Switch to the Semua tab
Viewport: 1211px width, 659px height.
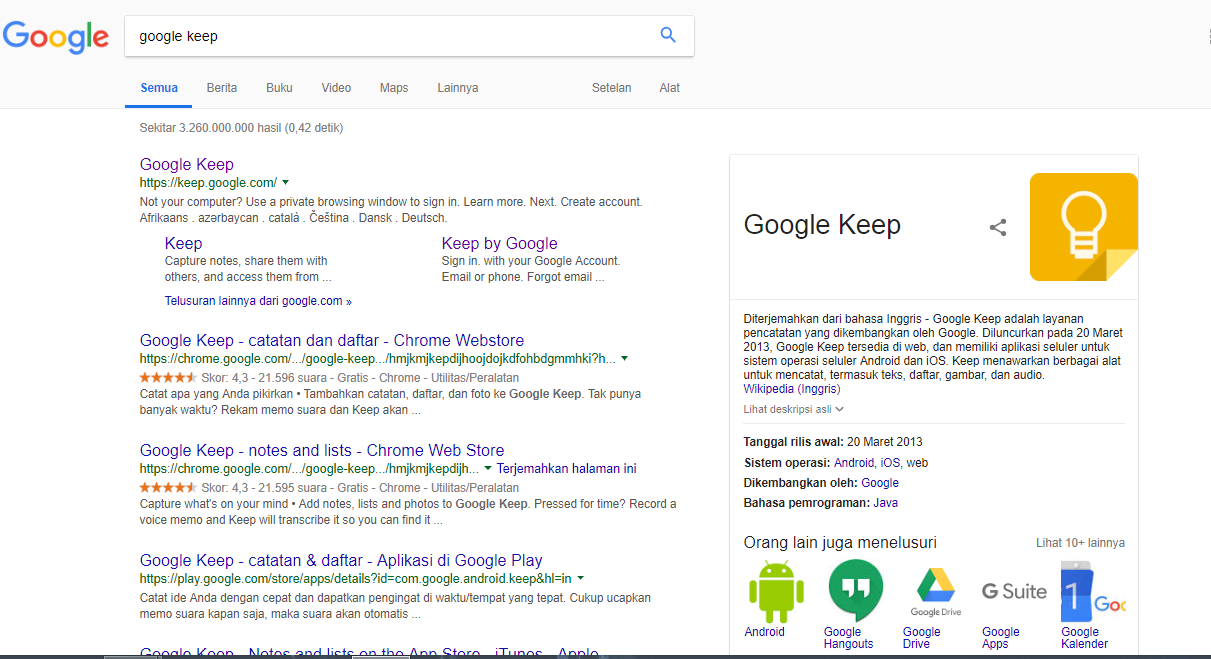pyautogui.click(x=159, y=88)
